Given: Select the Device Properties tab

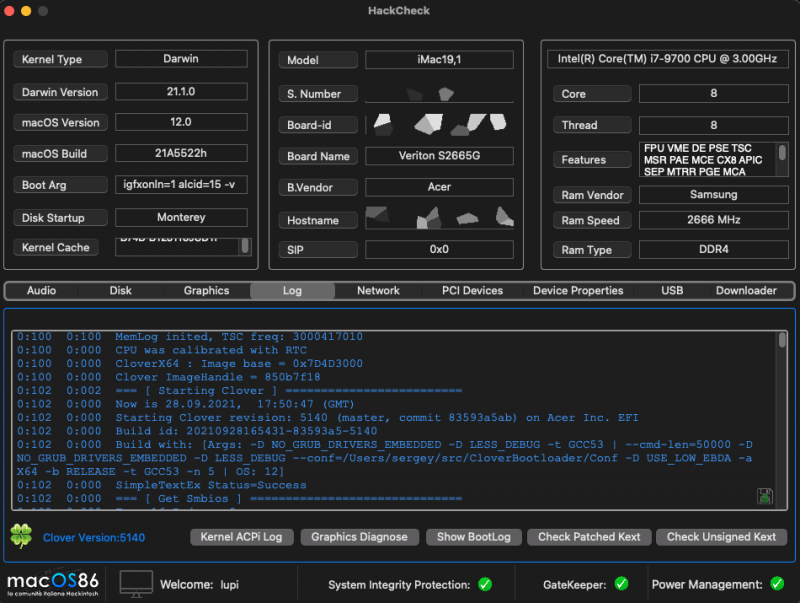Looking at the screenshot, I should pos(578,291).
